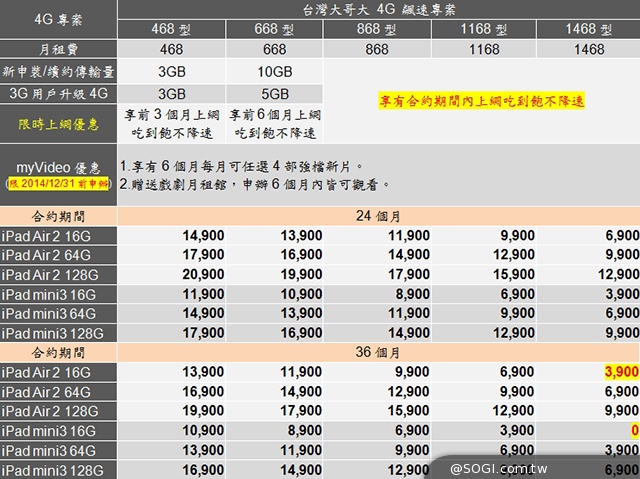This screenshot has width=640, height=479.
Task: Select the "1468 型" plan column header
Action: (589, 29)
